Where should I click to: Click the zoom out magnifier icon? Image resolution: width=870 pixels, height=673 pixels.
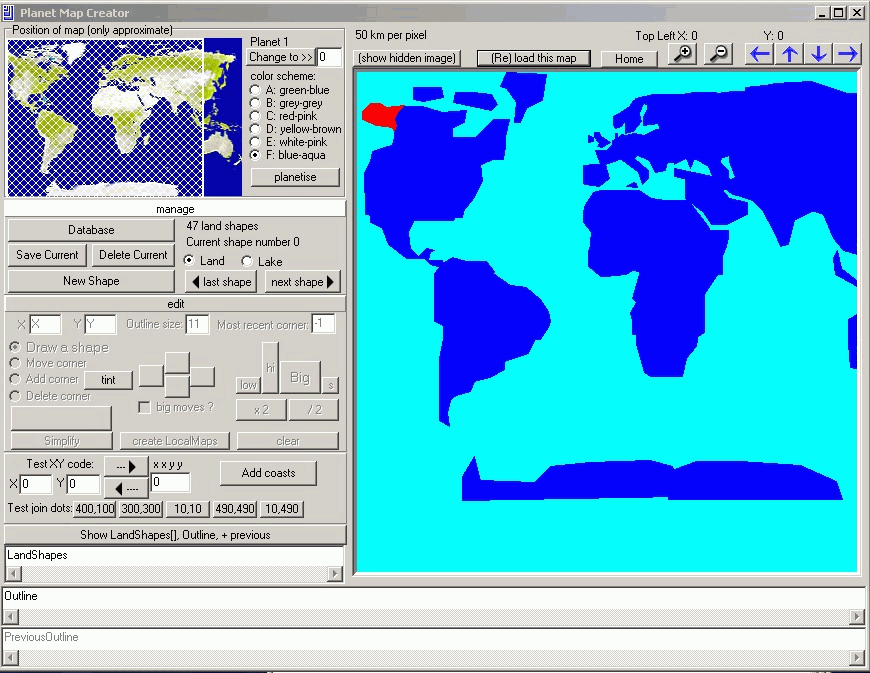[718, 54]
